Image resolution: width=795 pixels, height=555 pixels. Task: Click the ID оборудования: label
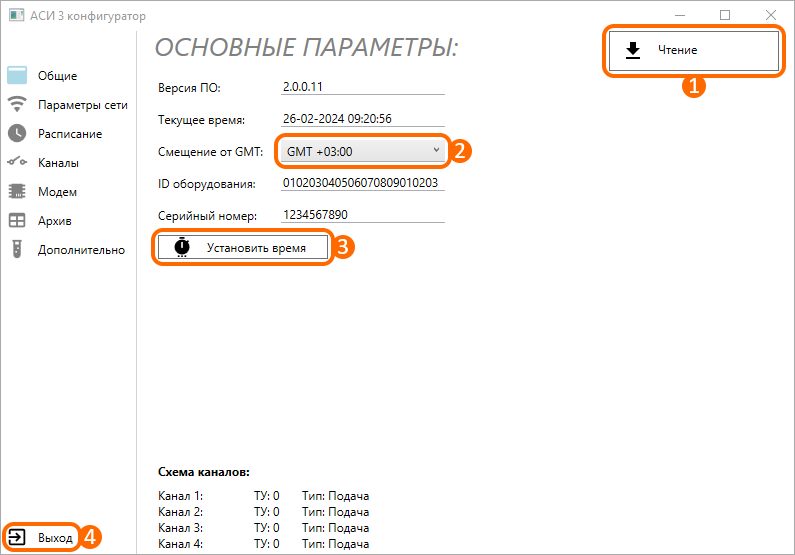pyautogui.click(x=206, y=184)
